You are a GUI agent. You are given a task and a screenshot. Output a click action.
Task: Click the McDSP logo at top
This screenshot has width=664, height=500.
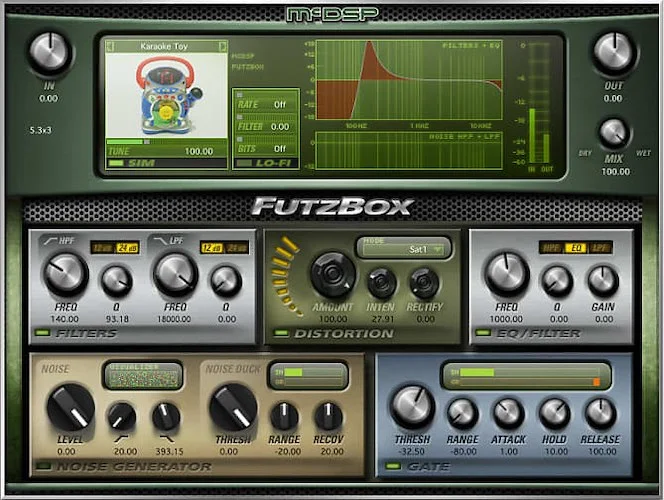332,14
